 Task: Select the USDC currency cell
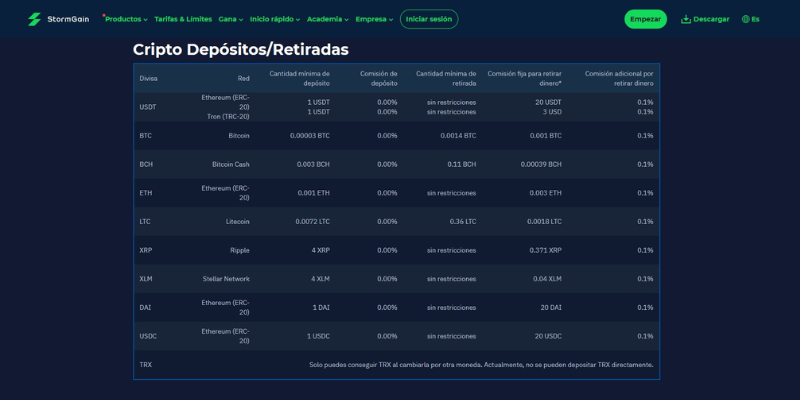148,336
